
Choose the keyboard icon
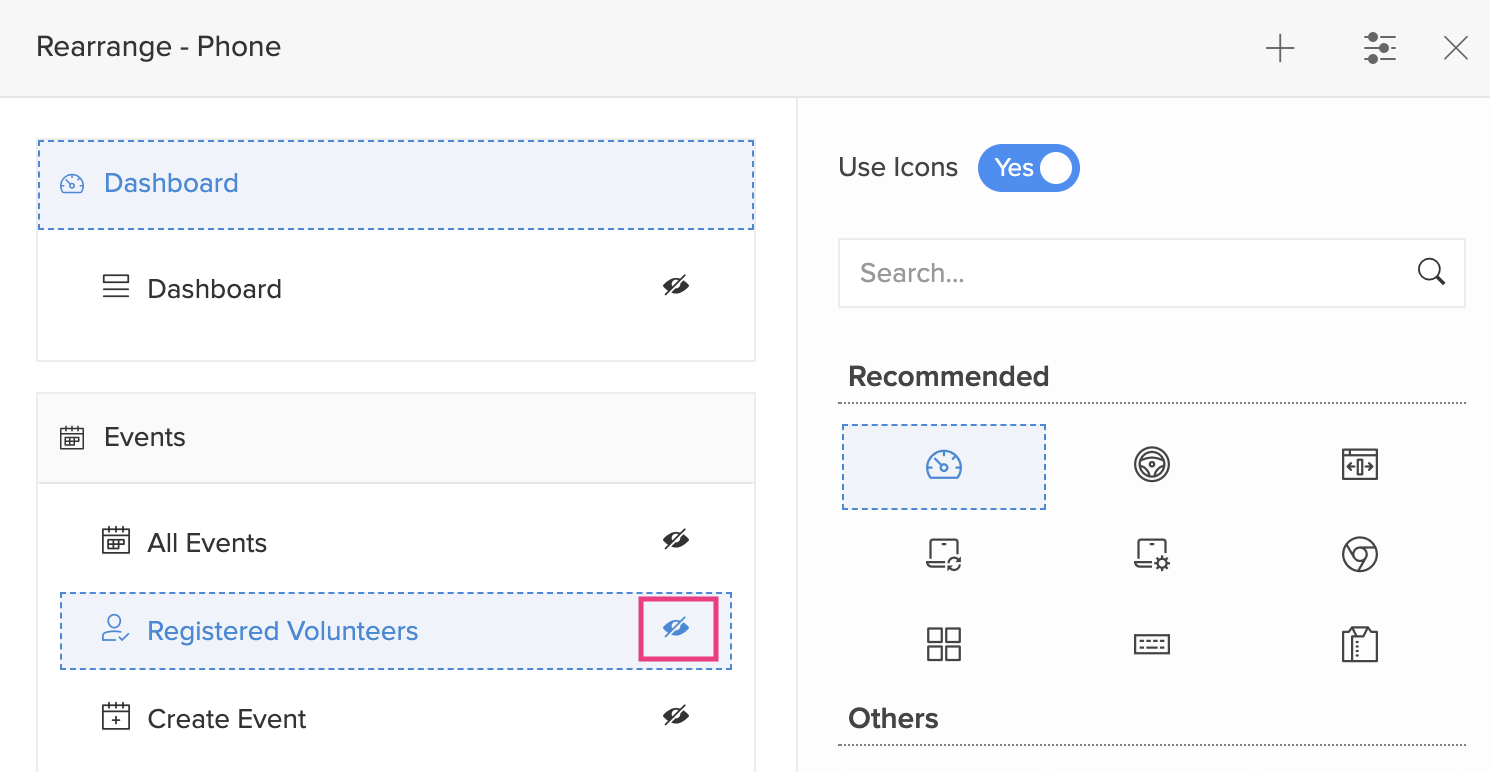point(1152,644)
